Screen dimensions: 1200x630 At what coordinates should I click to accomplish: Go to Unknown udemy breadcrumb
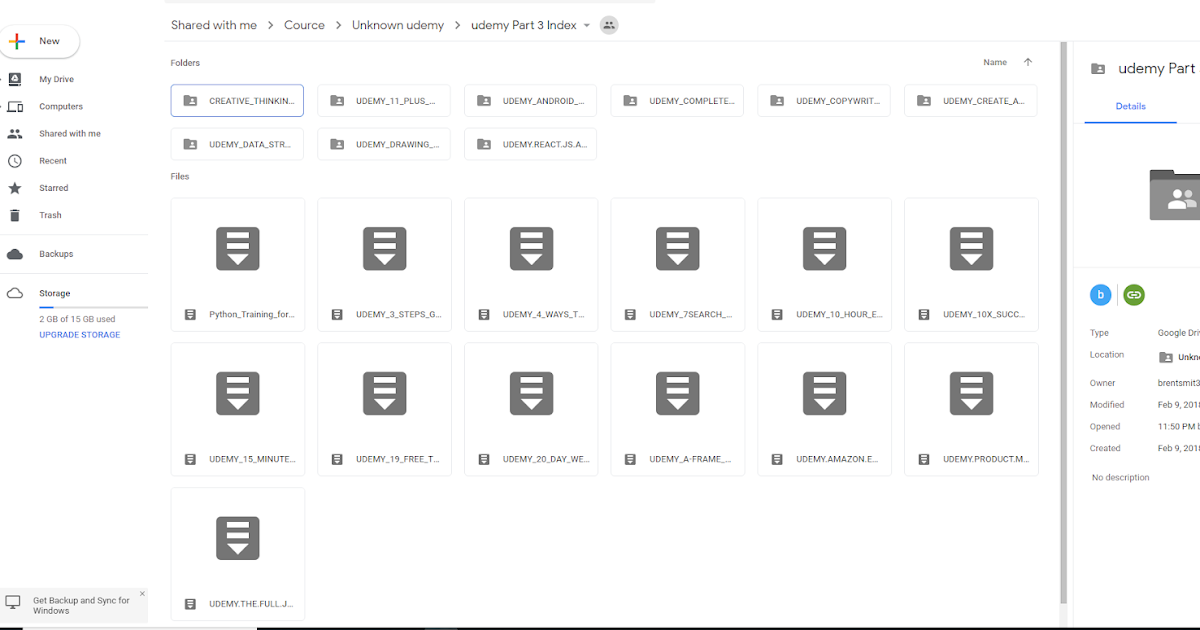398,25
